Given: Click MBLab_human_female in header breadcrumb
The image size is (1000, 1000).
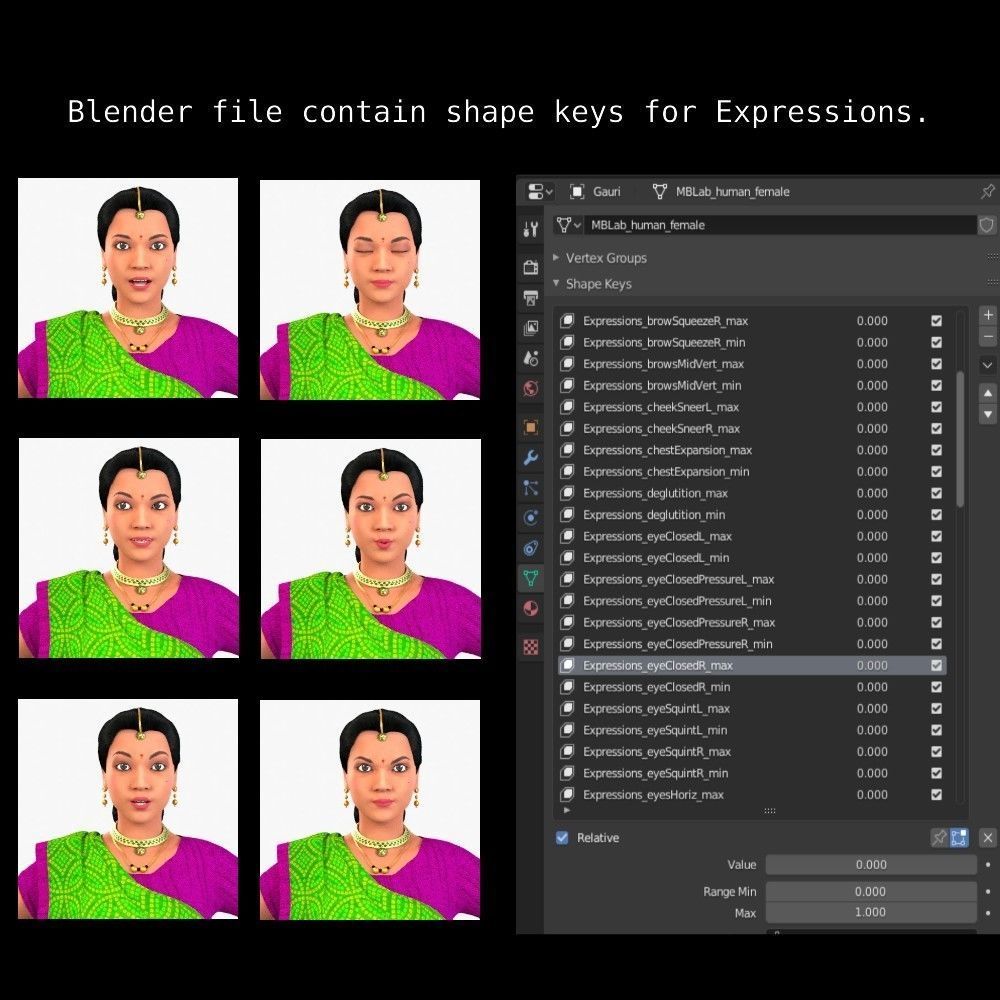Looking at the screenshot, I should click(x=732, y=191).
